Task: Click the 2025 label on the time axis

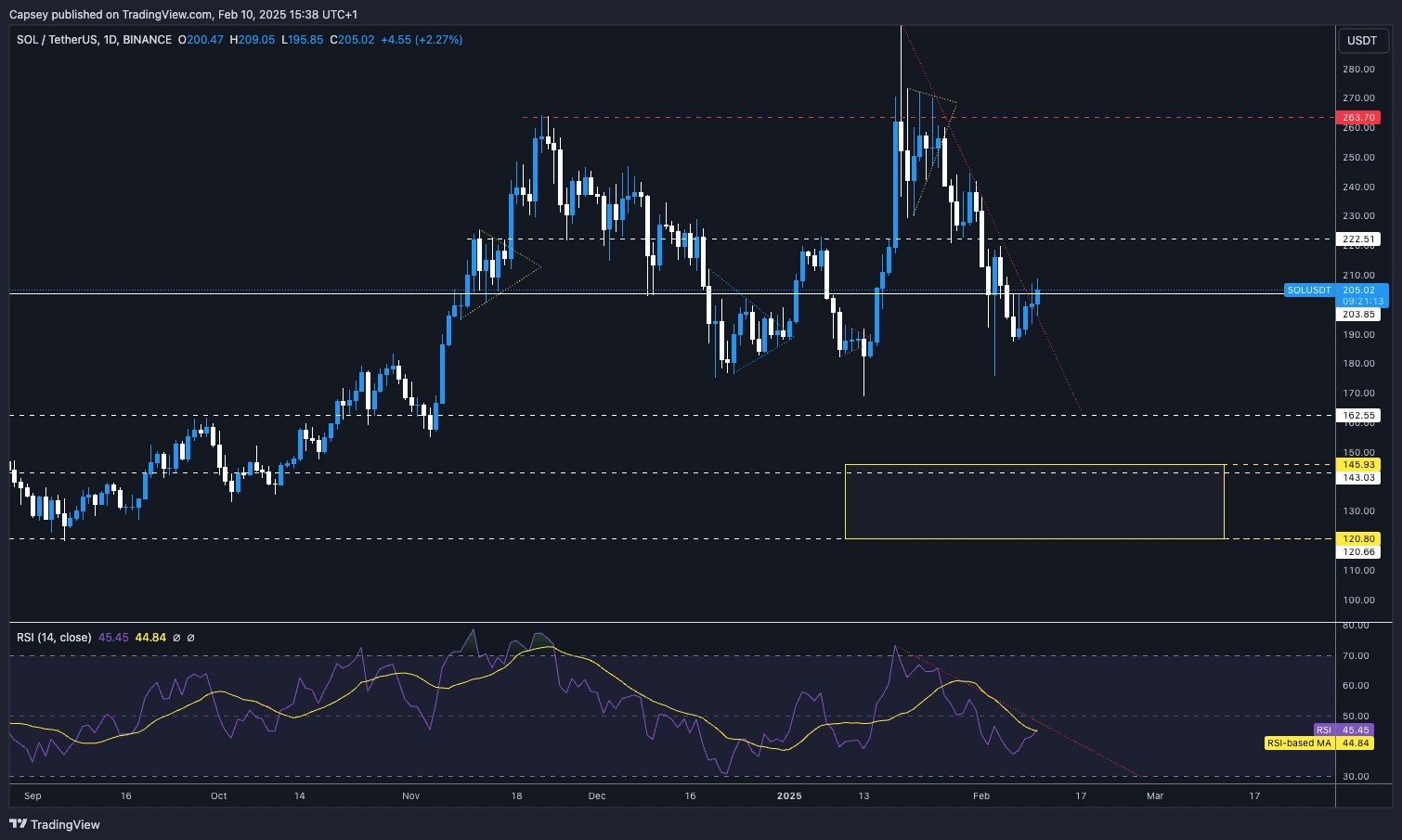Action: (x=790, y=795)
